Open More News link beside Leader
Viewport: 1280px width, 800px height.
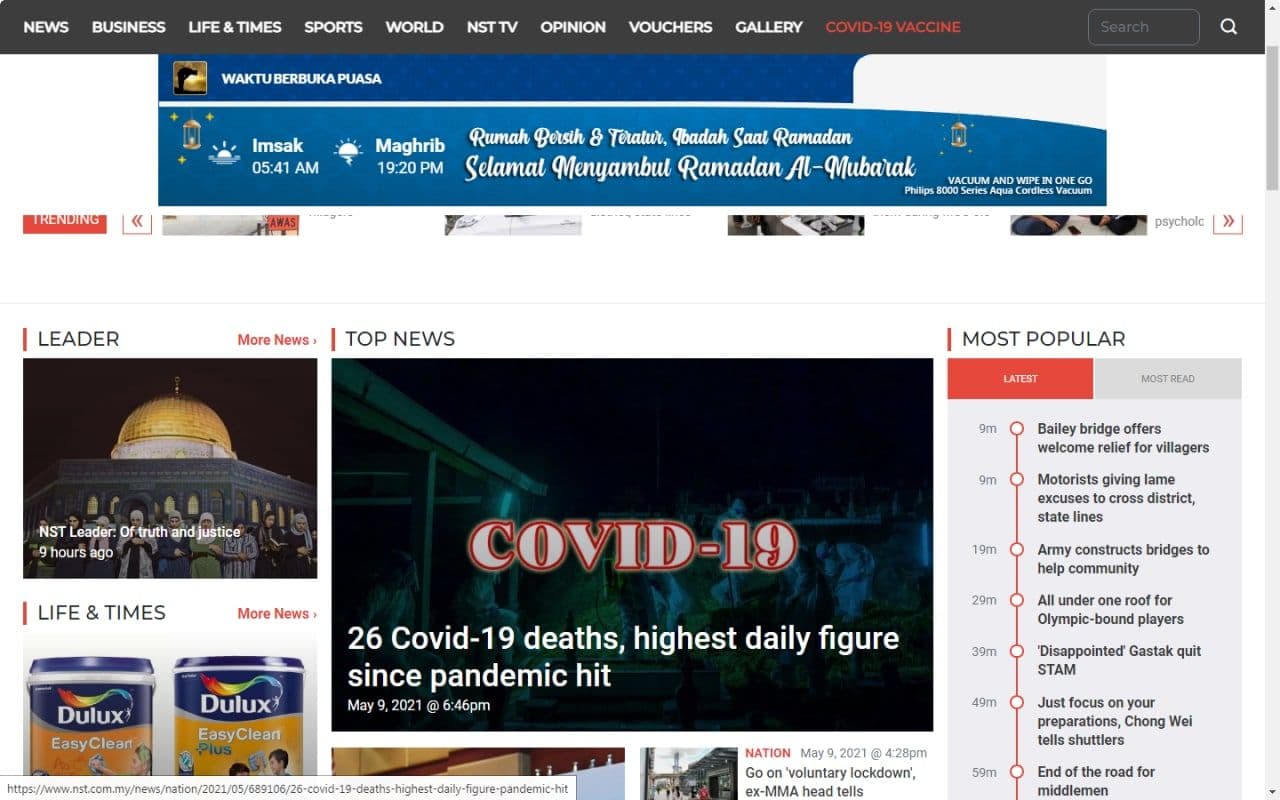276,340
